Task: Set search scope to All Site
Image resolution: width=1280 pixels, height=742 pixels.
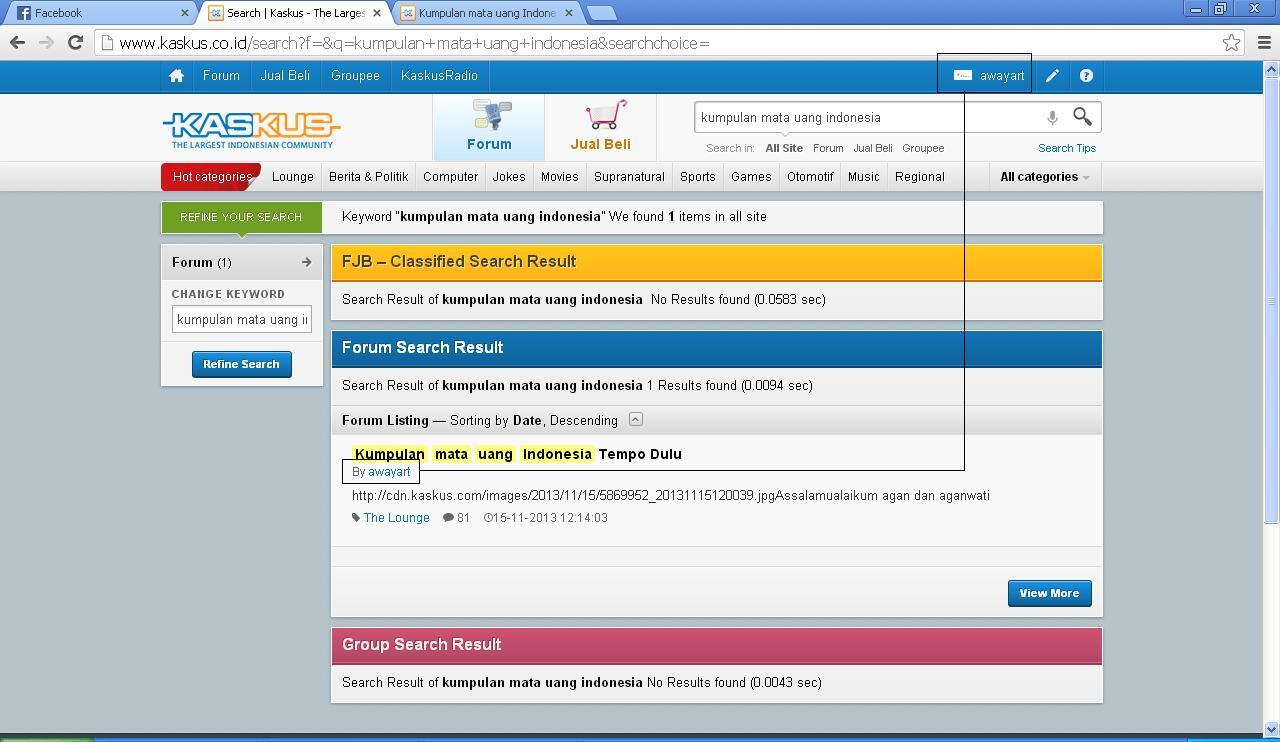Action: click(x=784, y=148)
